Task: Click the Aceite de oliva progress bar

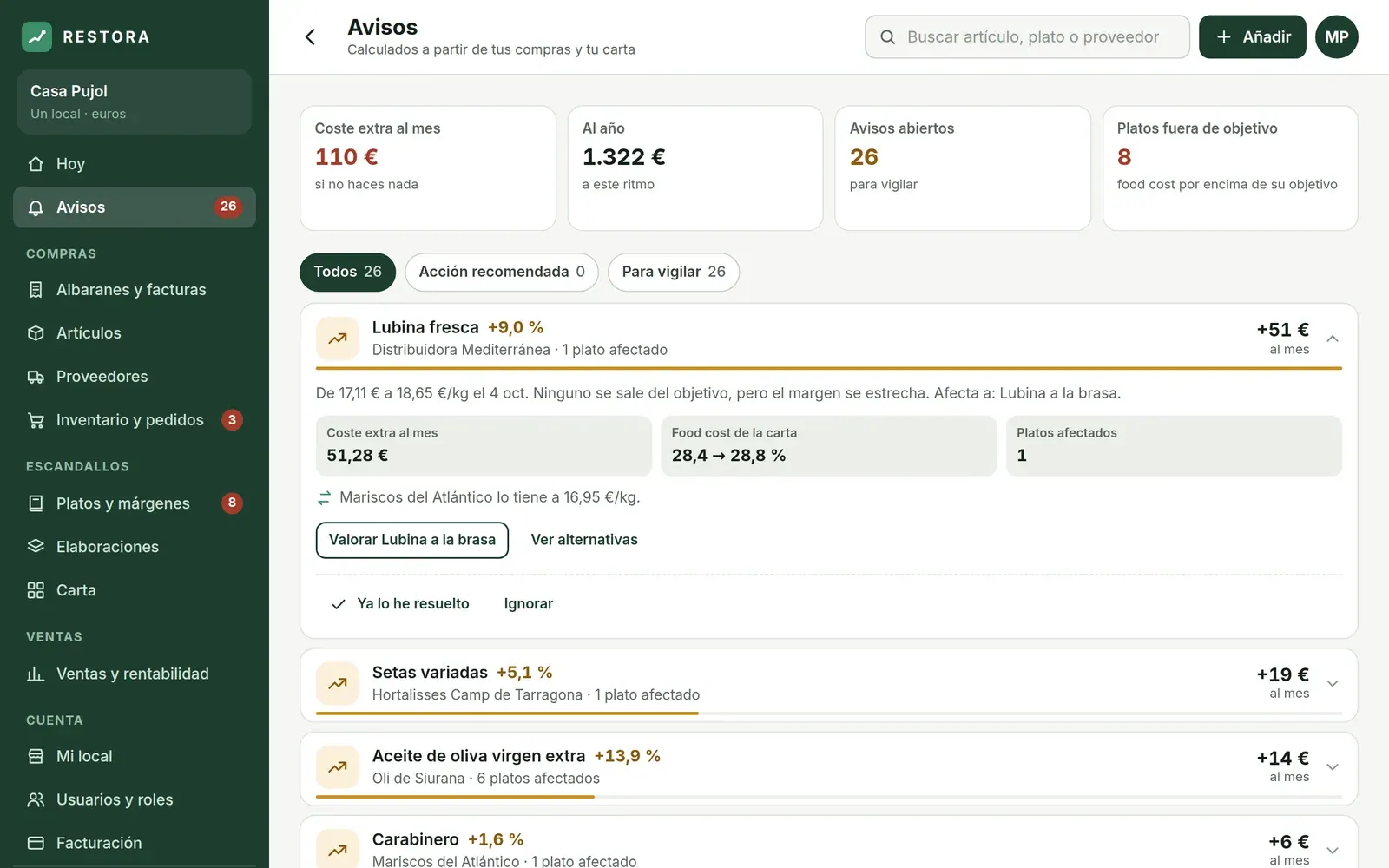Action: point(829,797)
